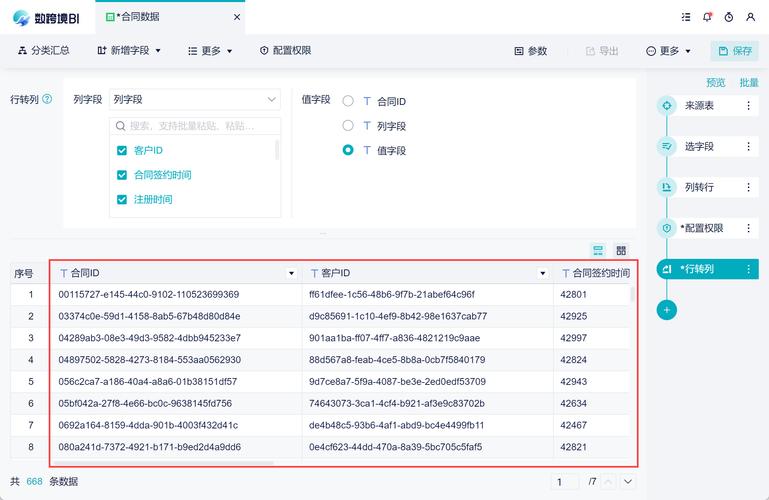Image resolution: width=769 pixels, height=500 pixels.
Task: Uncheck the 合同签约时间 checkbox
Action: tap(122, 175)
